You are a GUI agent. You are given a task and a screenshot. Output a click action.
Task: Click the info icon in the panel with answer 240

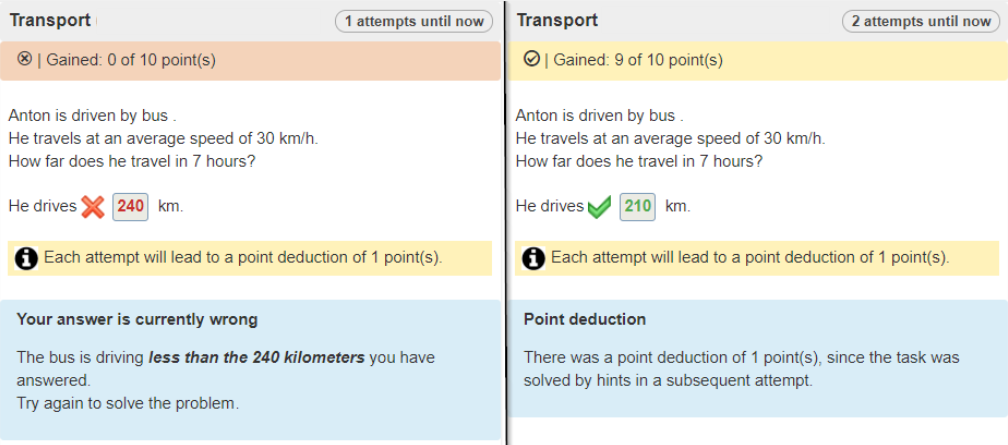click(27, 258)
